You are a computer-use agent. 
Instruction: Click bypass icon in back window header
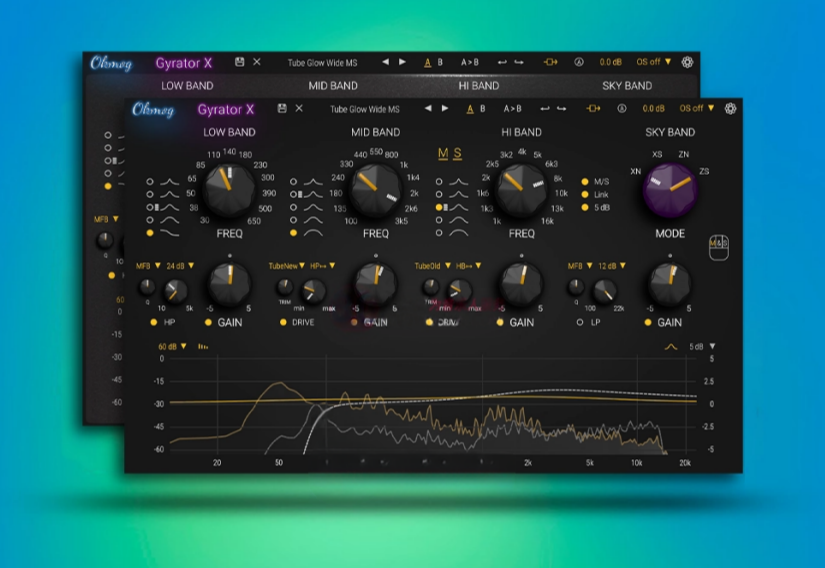coord(550,62)
